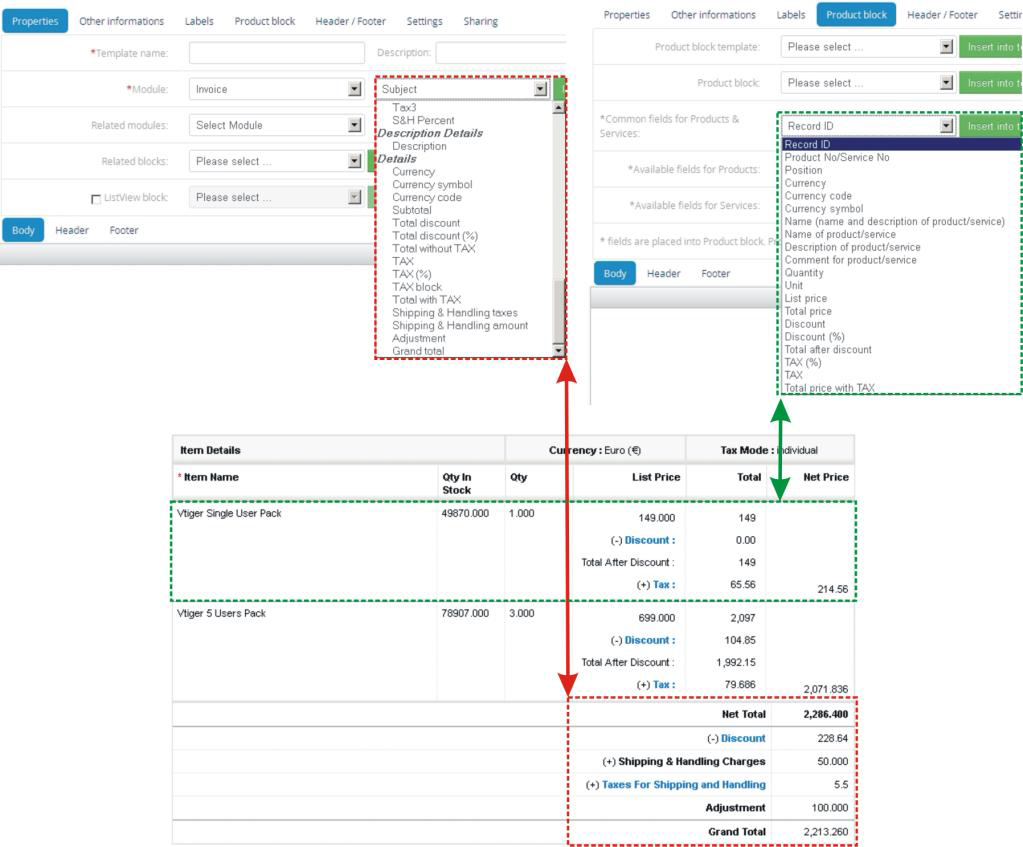
Task: Toggle the ListView block checkbox
Action: [96, 198]
